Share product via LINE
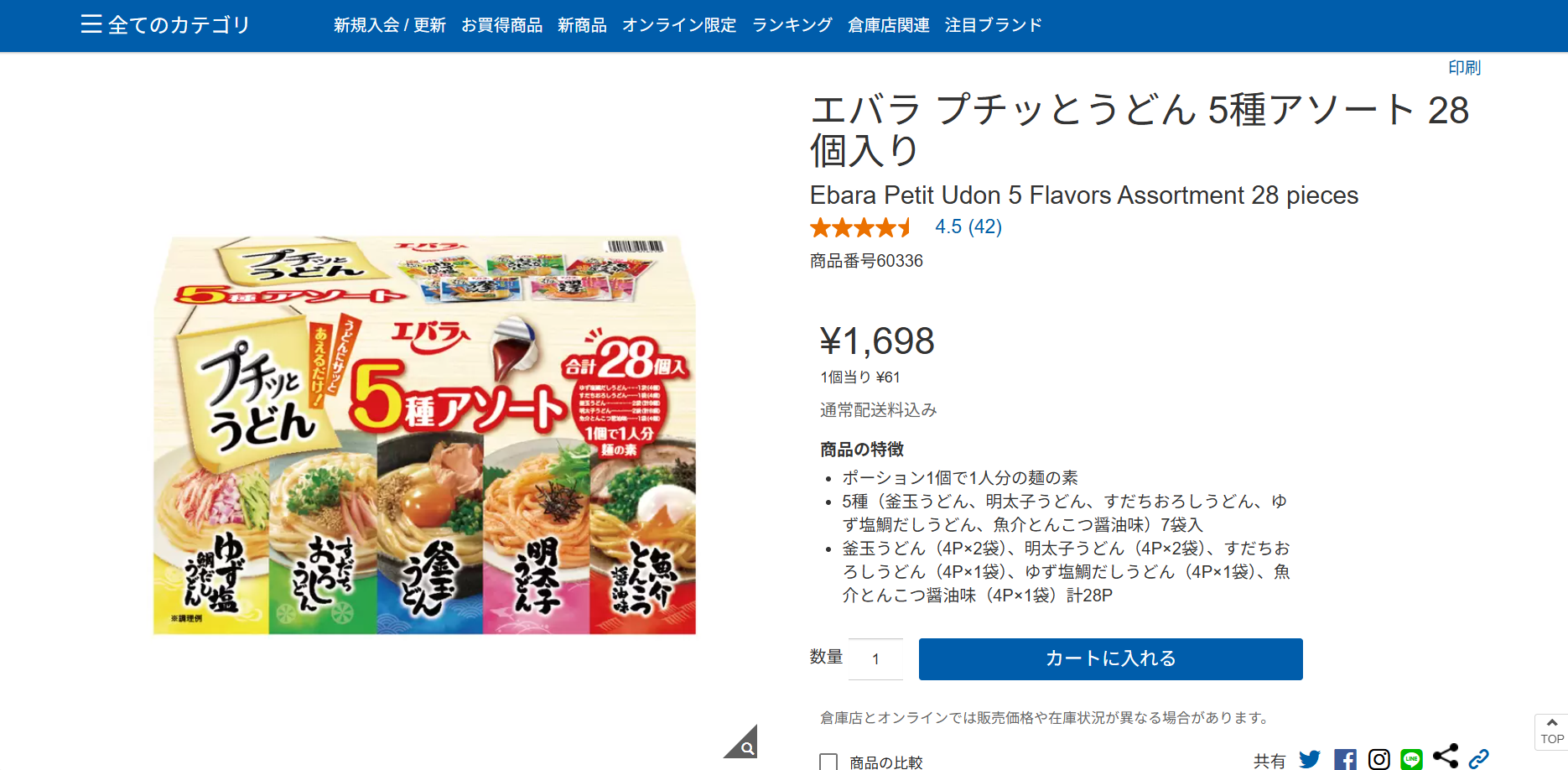 [1412, 760]
